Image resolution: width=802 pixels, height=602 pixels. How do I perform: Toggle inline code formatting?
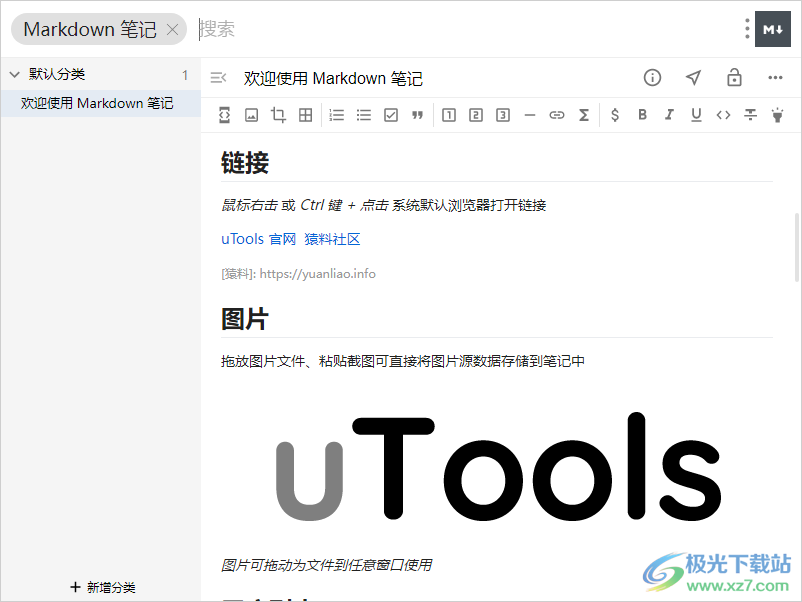point(723,115)
